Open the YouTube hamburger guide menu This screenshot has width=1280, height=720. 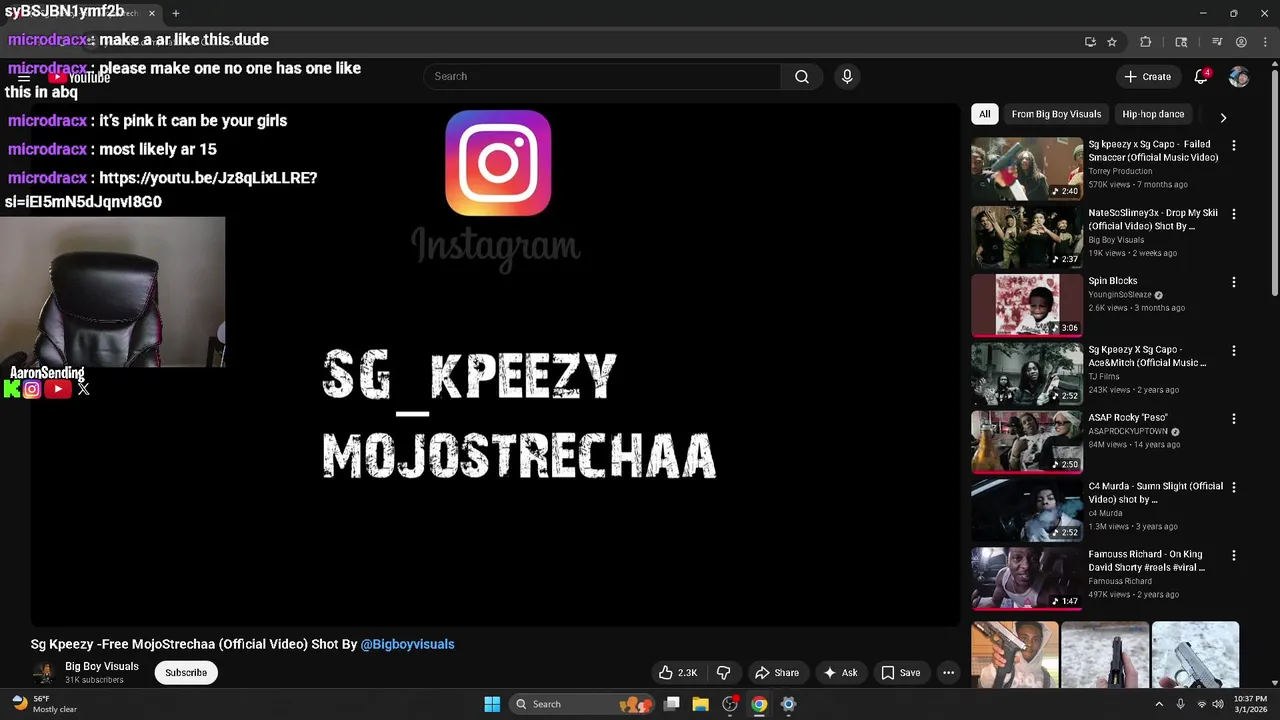coord(24,78)
